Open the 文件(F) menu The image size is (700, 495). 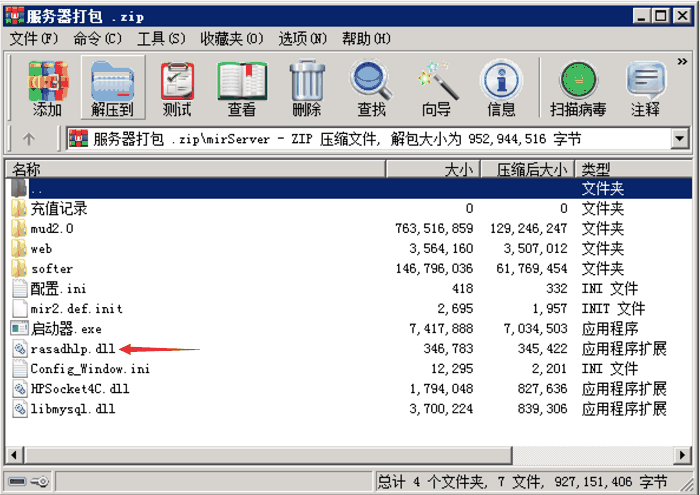coord(34,39)
